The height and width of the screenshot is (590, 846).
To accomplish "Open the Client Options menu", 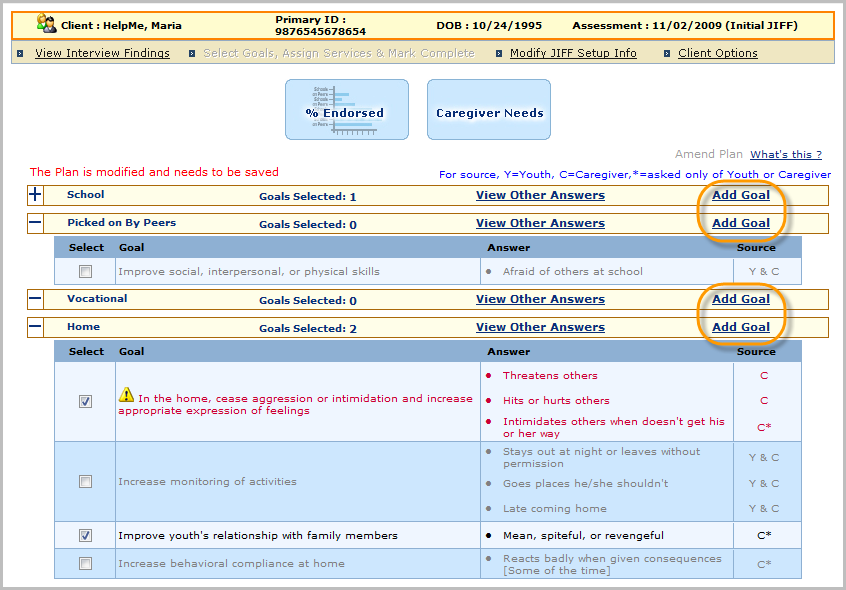I will tap(718, 53).
